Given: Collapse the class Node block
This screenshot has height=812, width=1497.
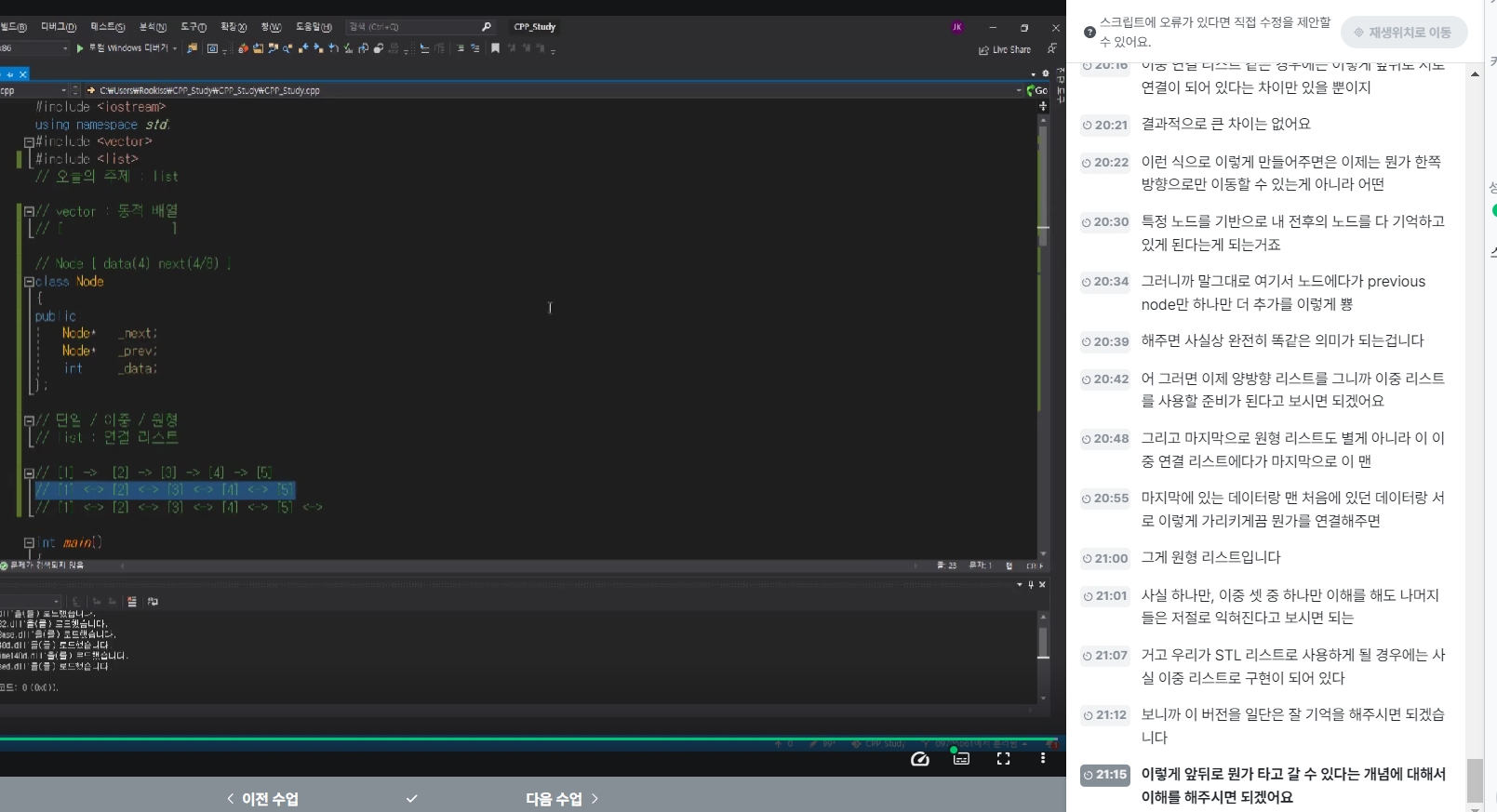Looking at the screenshot, I should (29, 282).
